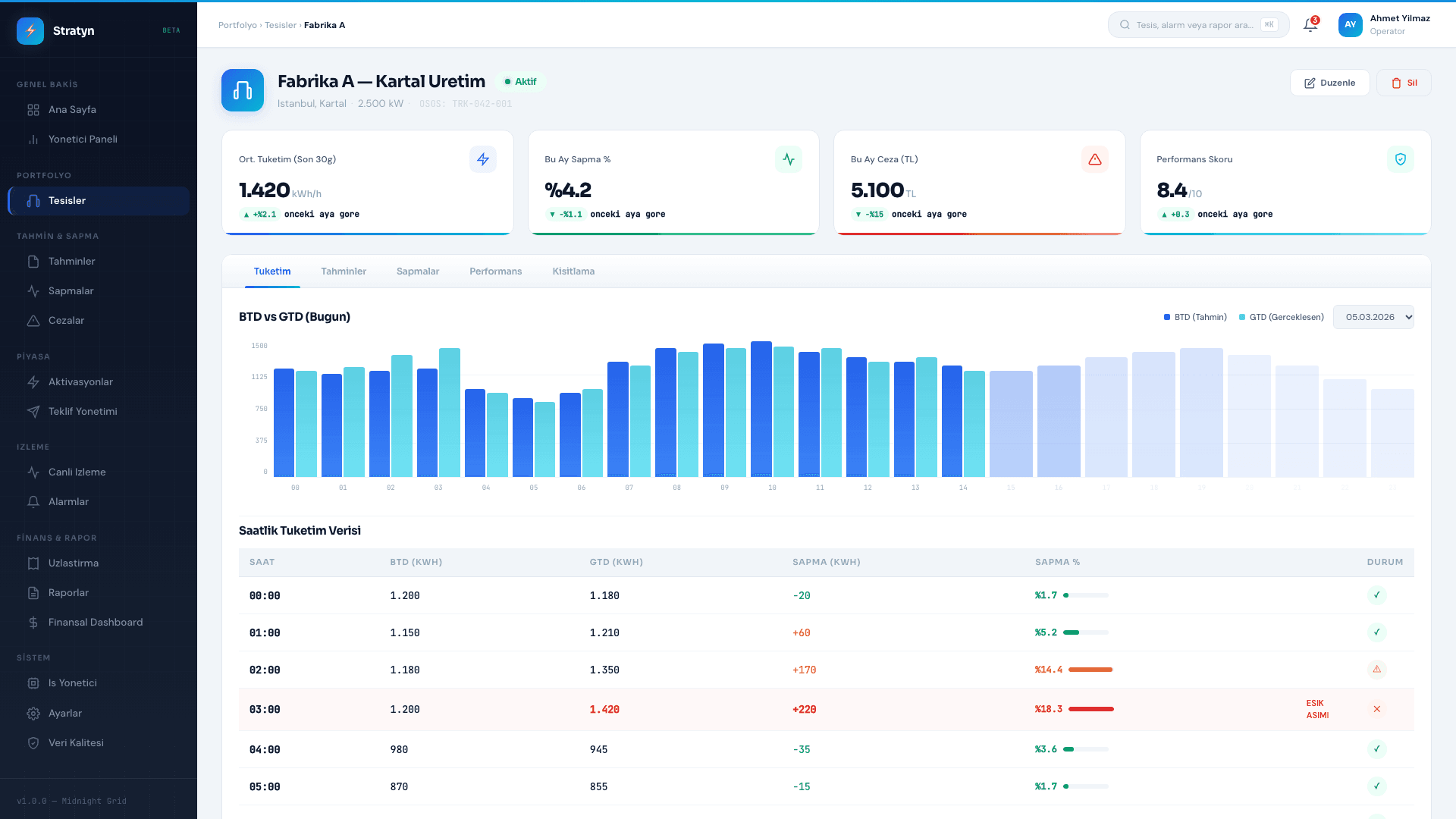Click the Fabrika A facility icon
This screenshot has width=1456, height=819.
[243, 90]
